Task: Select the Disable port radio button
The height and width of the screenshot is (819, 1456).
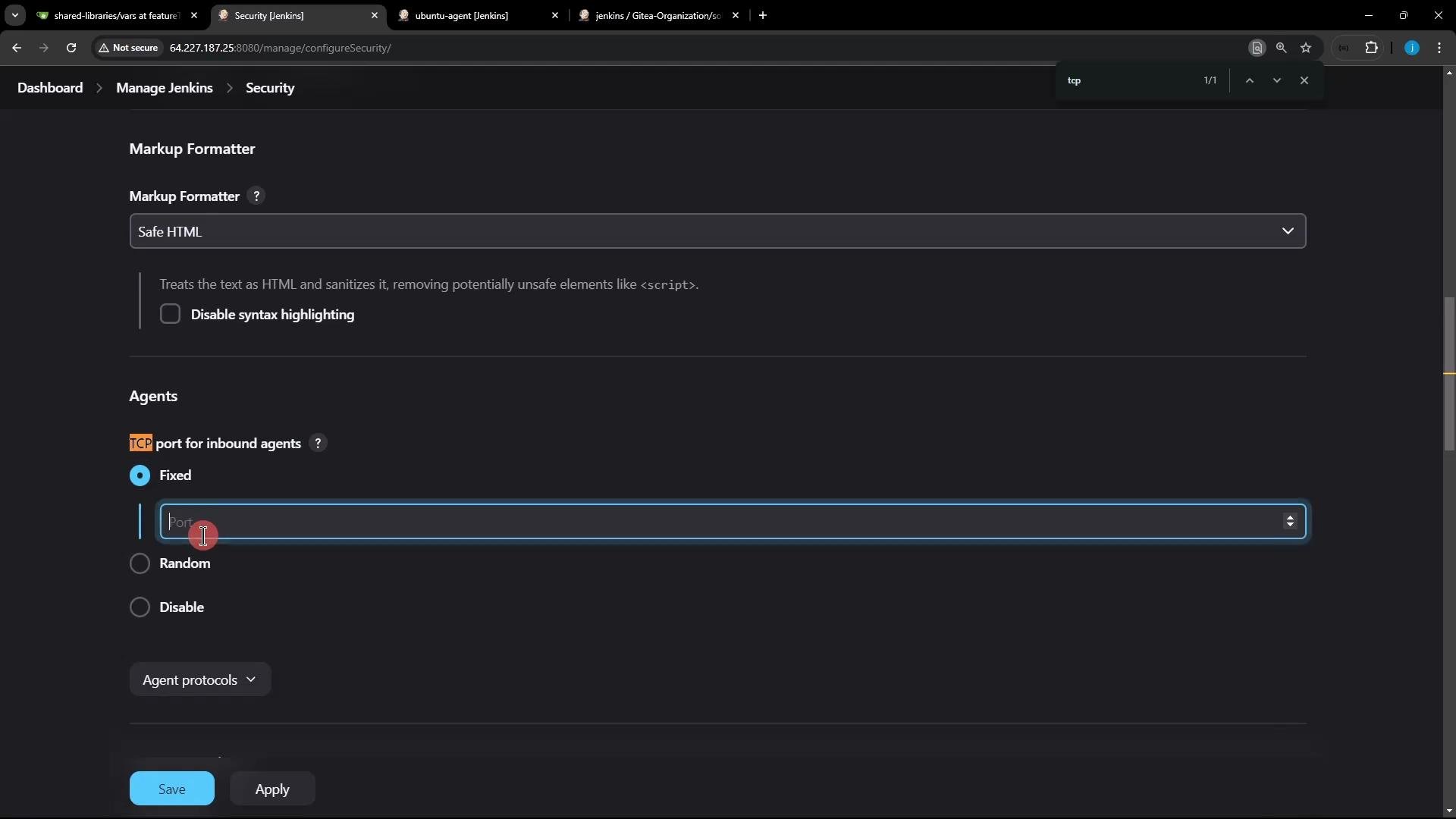Action: (140, 607)
